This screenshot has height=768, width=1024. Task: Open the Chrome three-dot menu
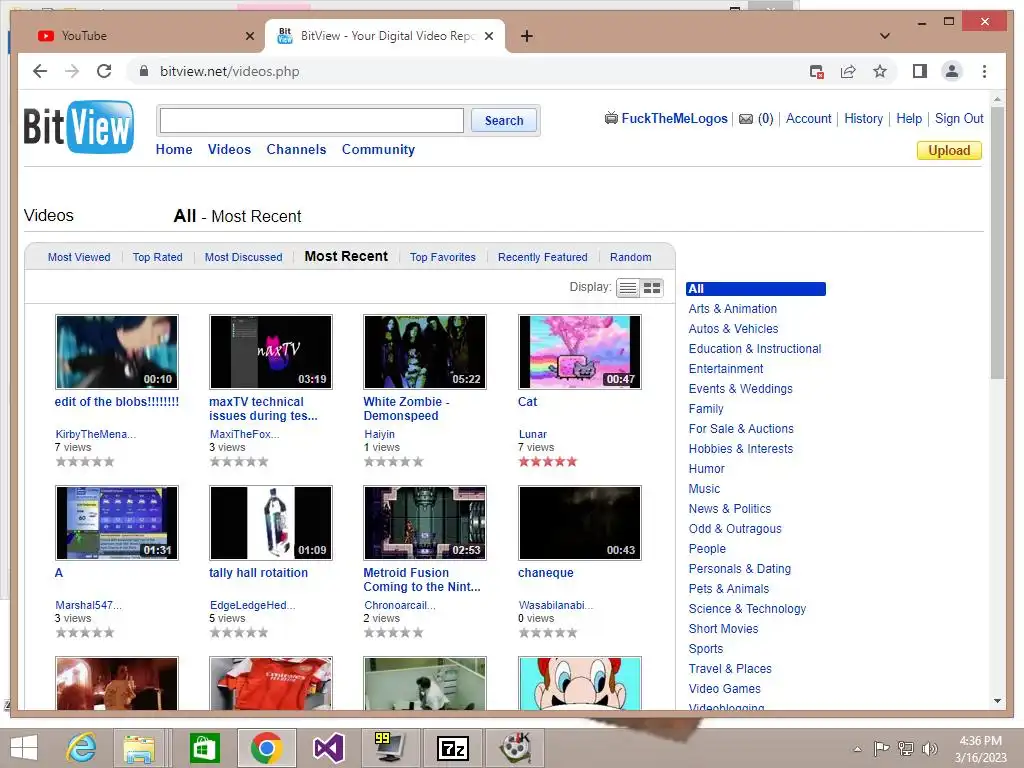tap(984, 71)
